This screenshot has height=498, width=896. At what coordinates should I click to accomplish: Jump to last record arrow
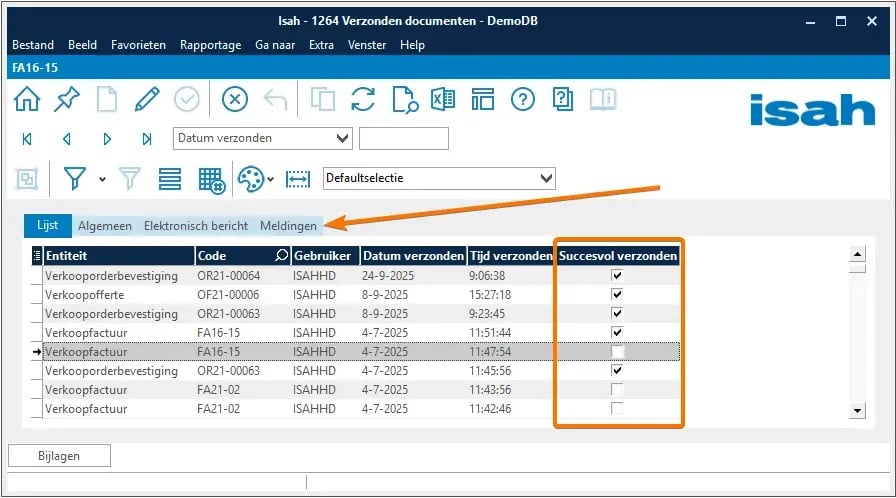click(x=147, y=139)
